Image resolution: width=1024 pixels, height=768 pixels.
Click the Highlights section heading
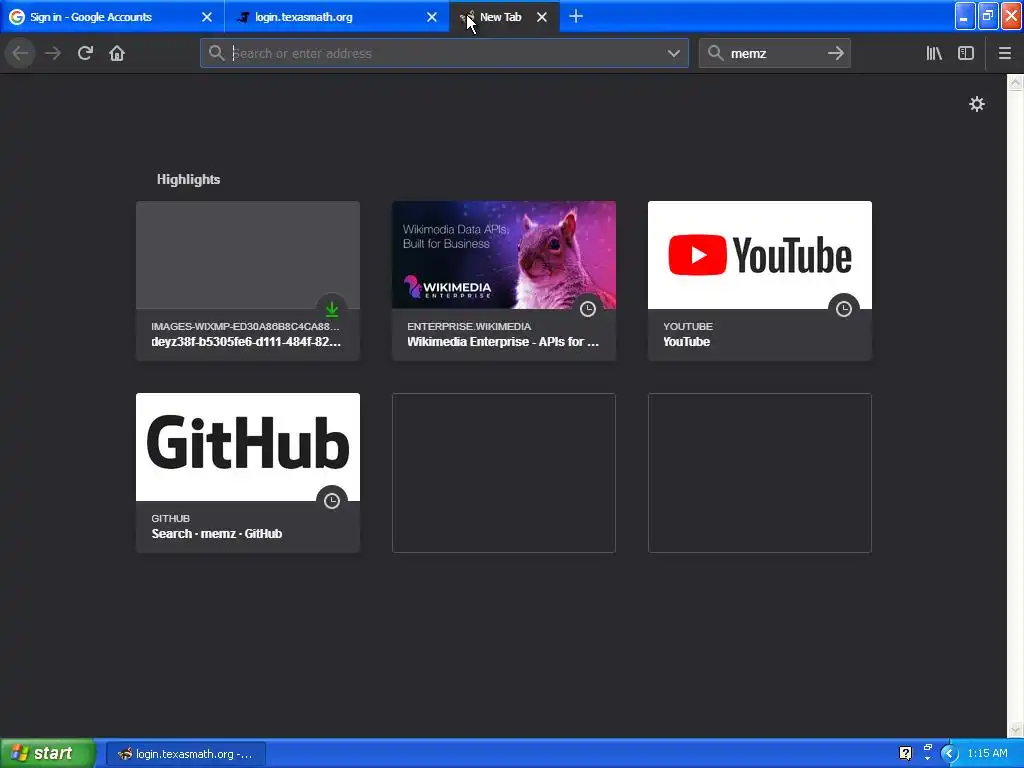coord(188,179)
